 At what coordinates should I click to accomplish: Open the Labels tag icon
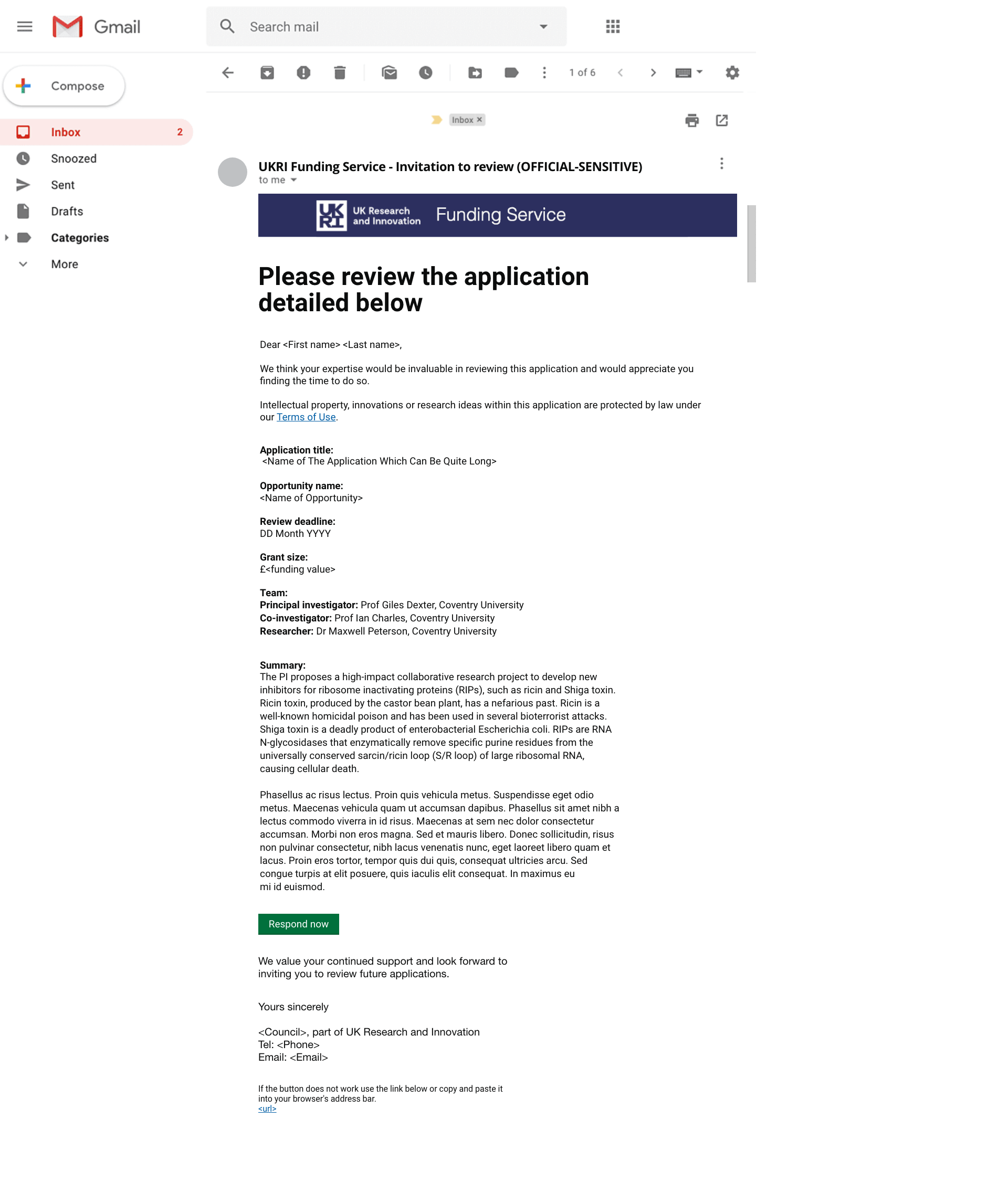click(511, 72)
